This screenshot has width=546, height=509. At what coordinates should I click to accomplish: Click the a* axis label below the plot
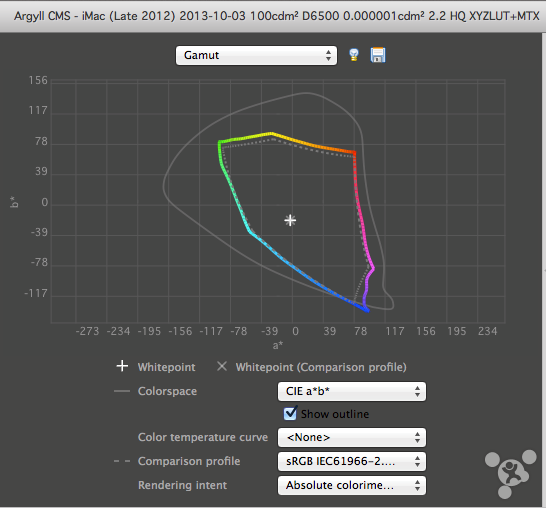(x=278, y=345)
